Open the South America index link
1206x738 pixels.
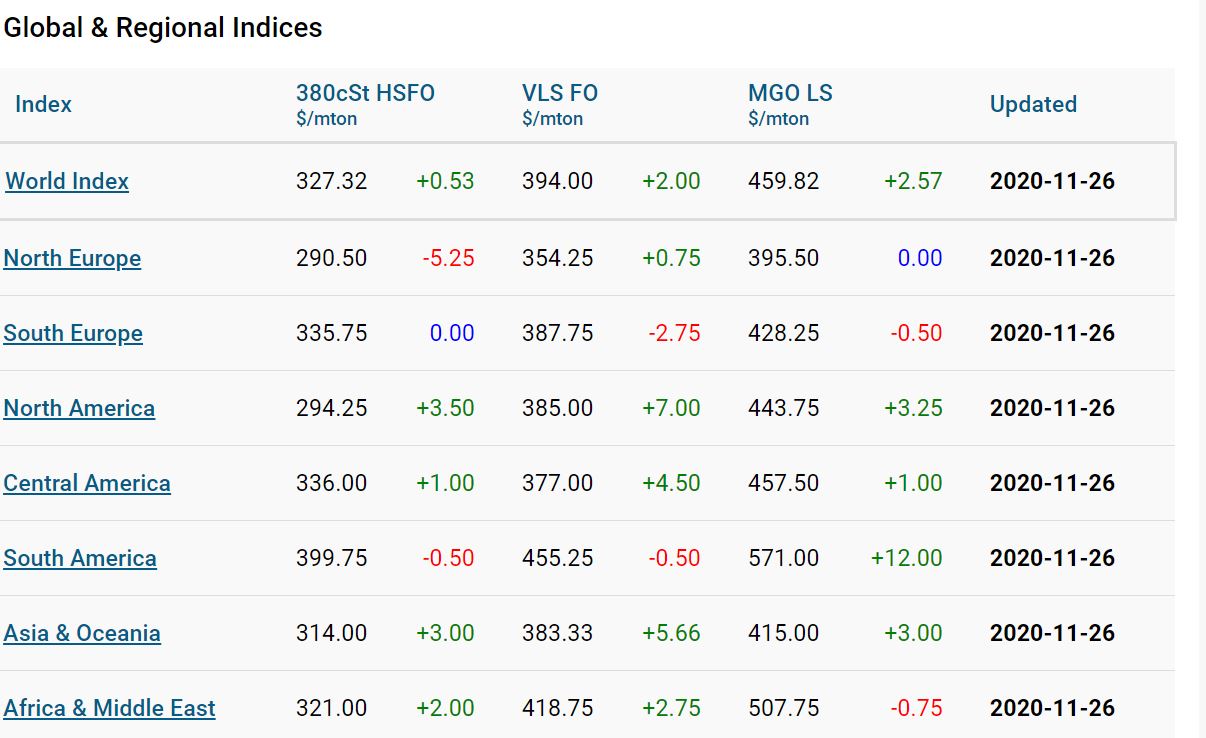80,558
